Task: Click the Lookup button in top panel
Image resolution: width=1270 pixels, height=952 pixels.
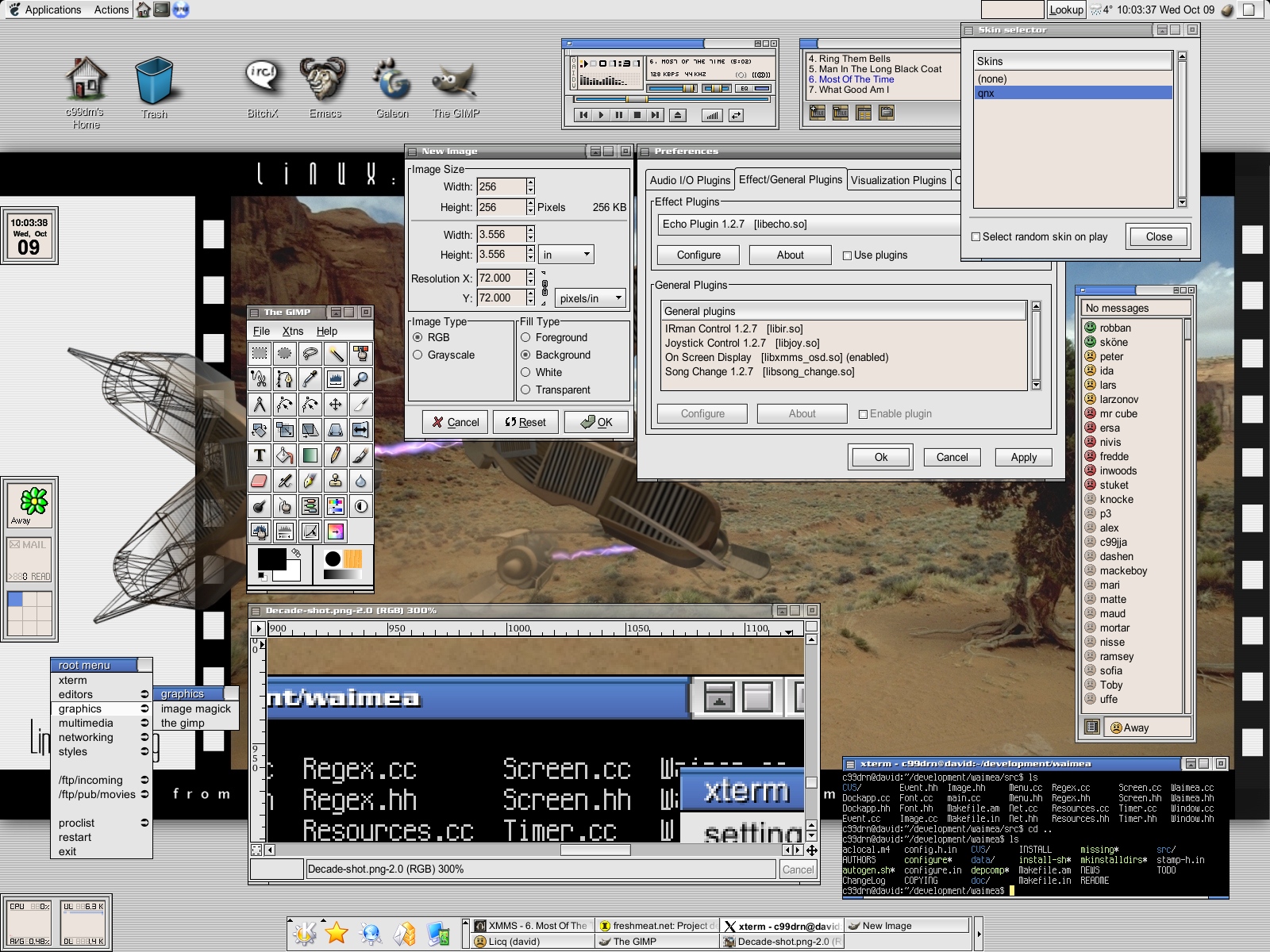Action: [1066, 10]
